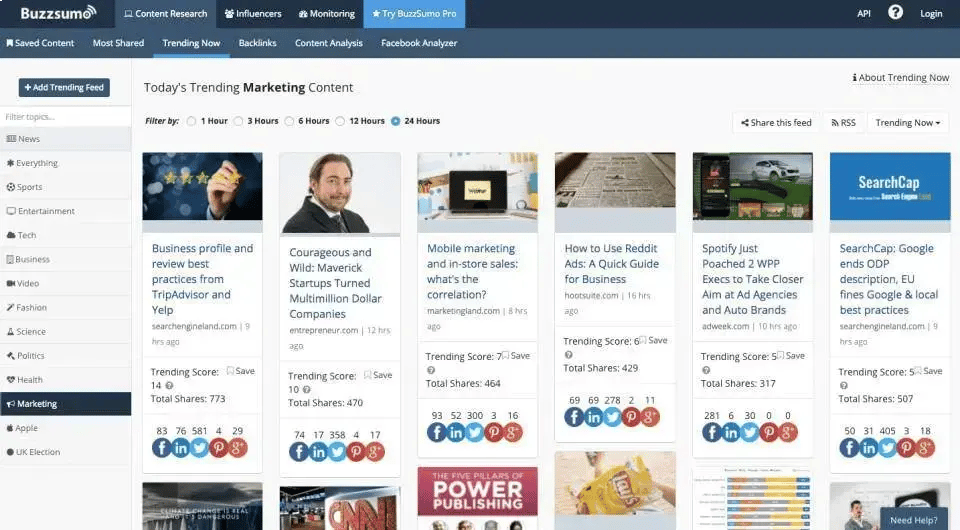Open Spotify Just Poached article title
This screenshot has width=960, height=530.
click(752, 279)
